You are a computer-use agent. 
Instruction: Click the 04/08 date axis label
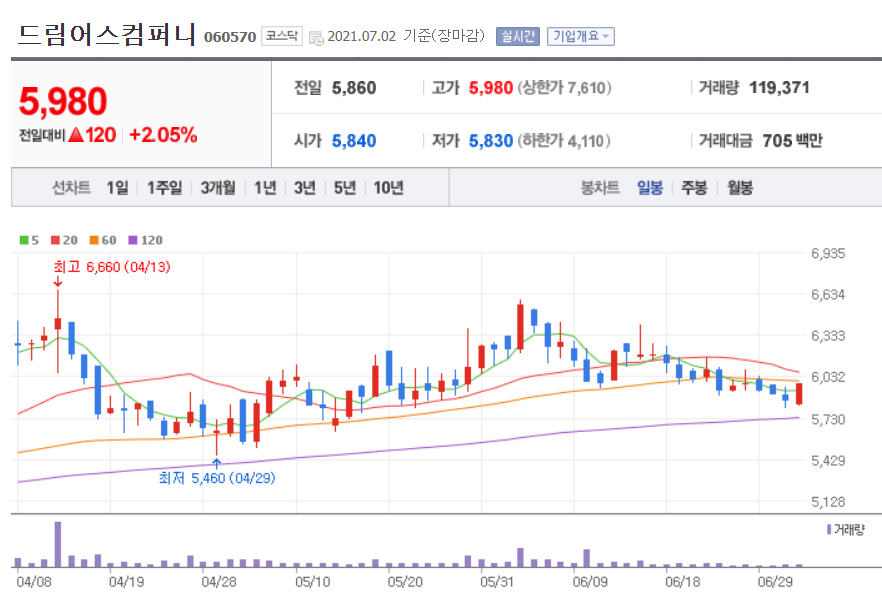point(34,582)
